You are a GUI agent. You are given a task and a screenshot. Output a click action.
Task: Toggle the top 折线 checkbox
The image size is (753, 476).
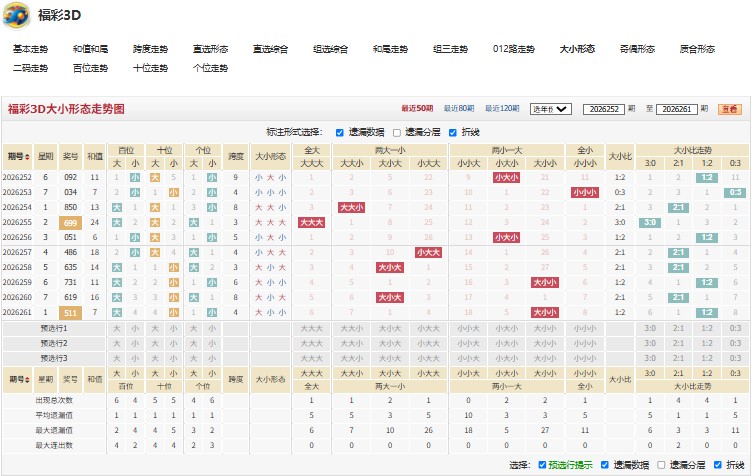click(452, 133)
